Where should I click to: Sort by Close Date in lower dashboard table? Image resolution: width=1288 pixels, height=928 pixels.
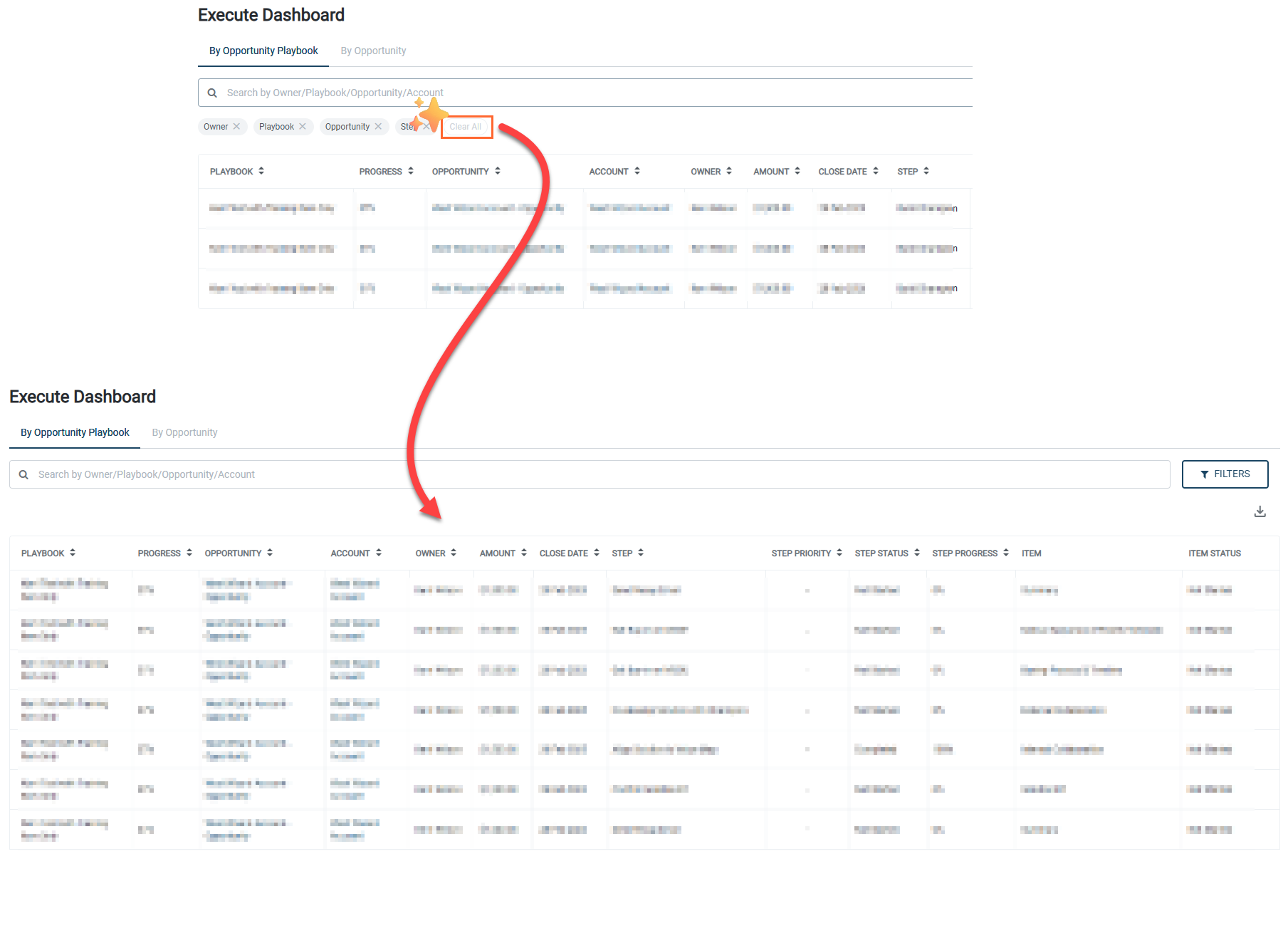tap(597, 553)
